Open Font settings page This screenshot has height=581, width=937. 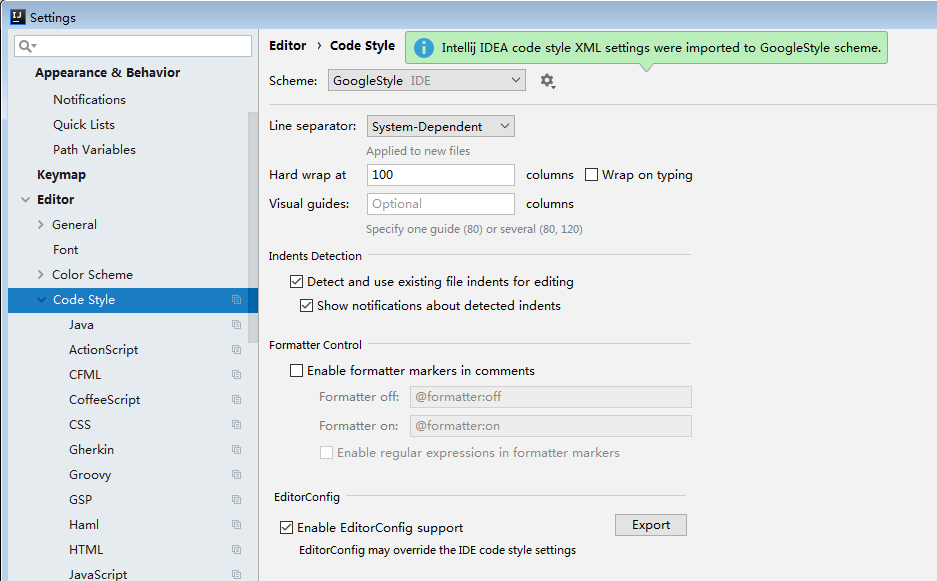(65, 250)
